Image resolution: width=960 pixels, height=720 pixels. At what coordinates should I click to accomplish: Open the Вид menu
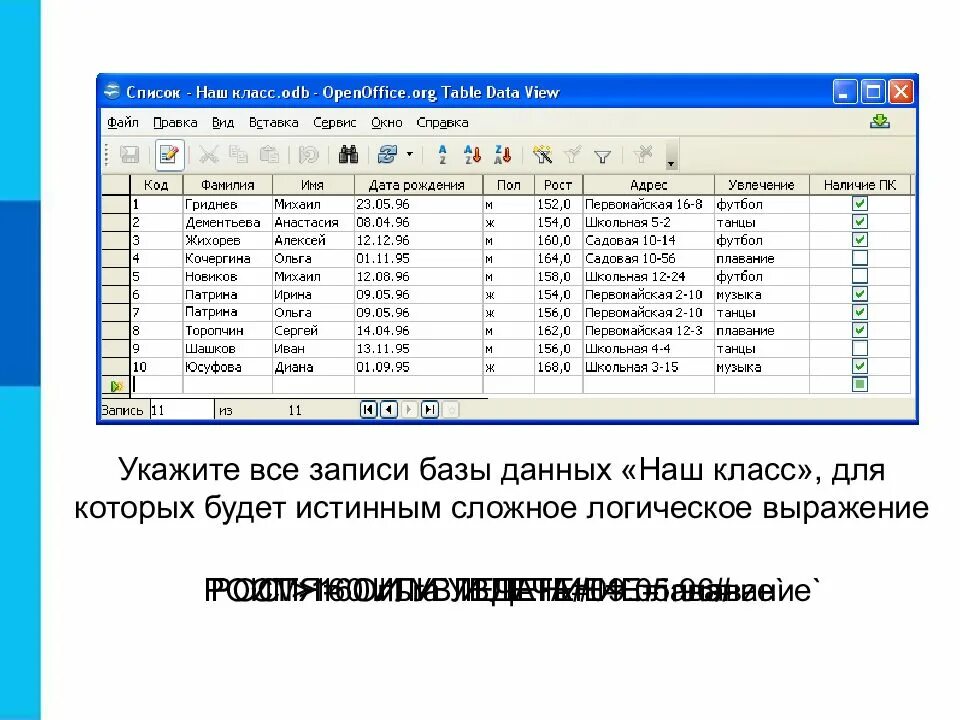(223, 122)
